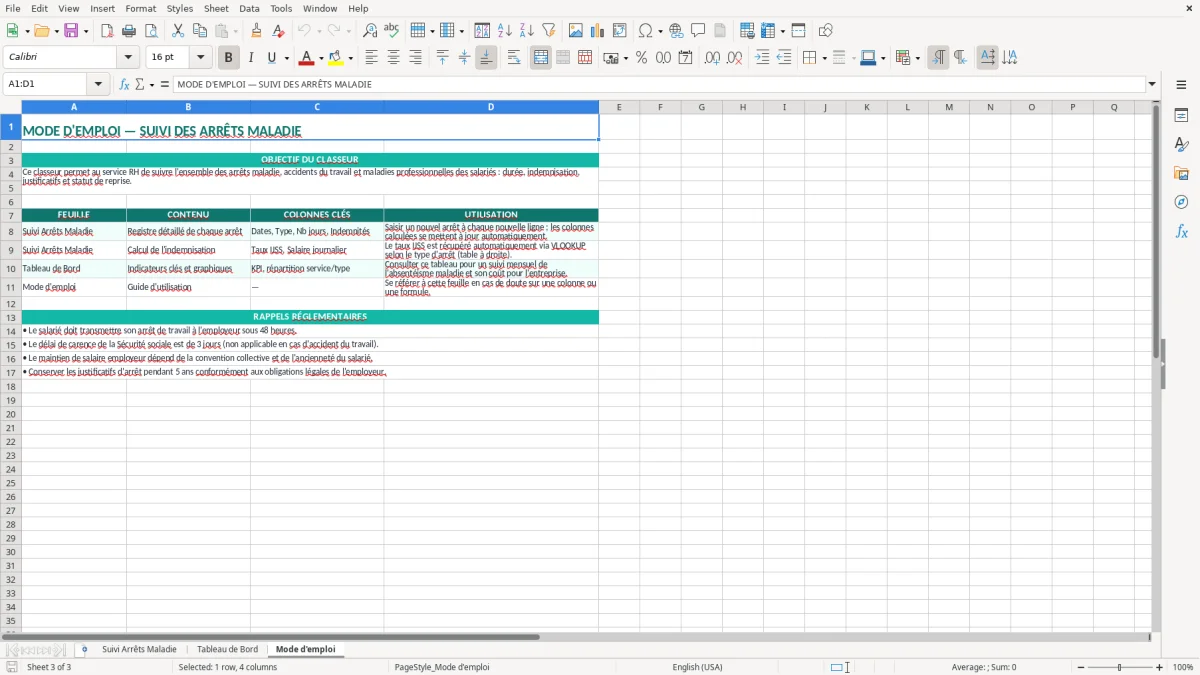Insert an image
The height and width of the screenshot is (675, 1200).
(576, 31)
